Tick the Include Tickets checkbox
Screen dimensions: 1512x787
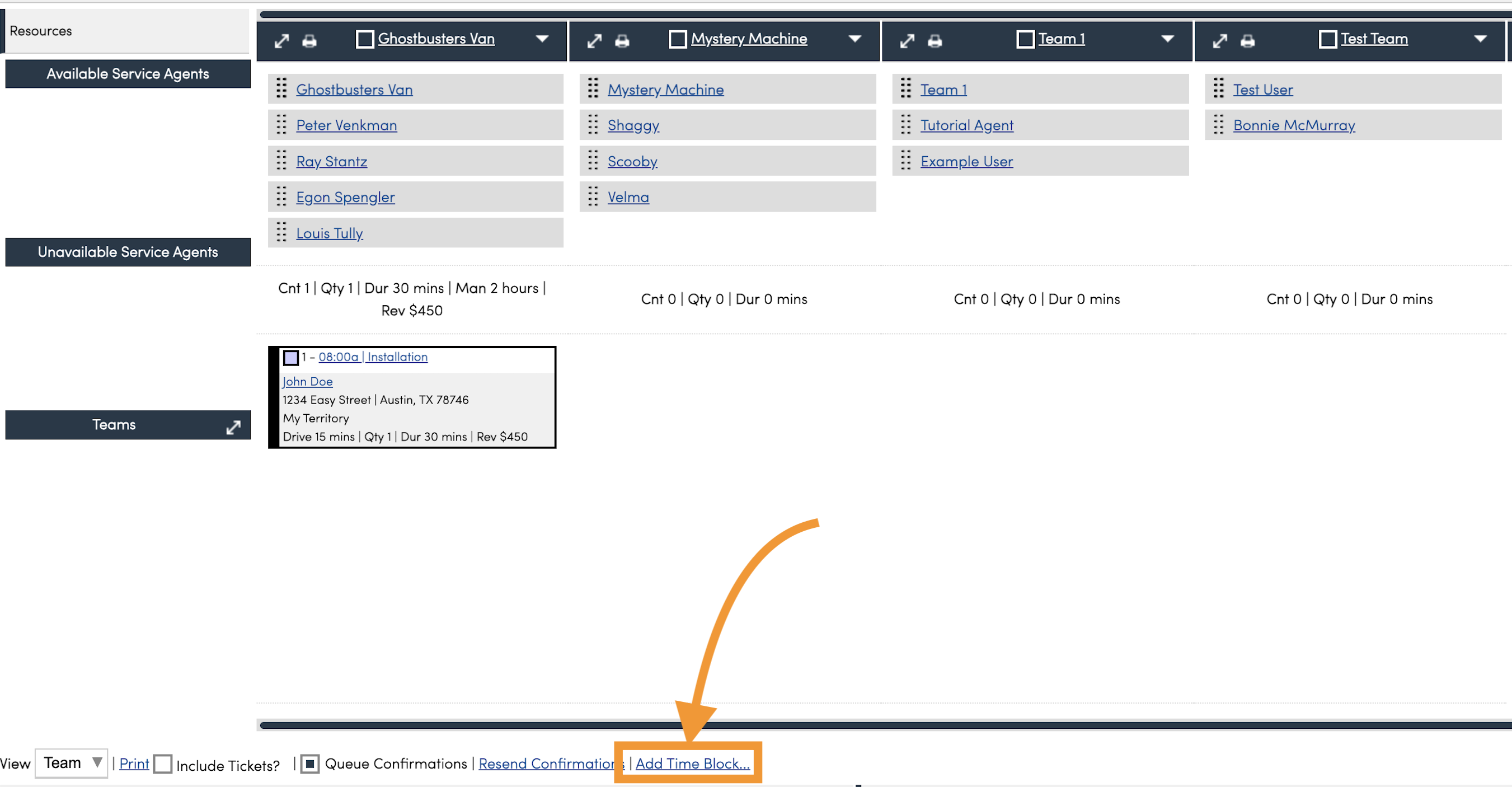(163, 764)
